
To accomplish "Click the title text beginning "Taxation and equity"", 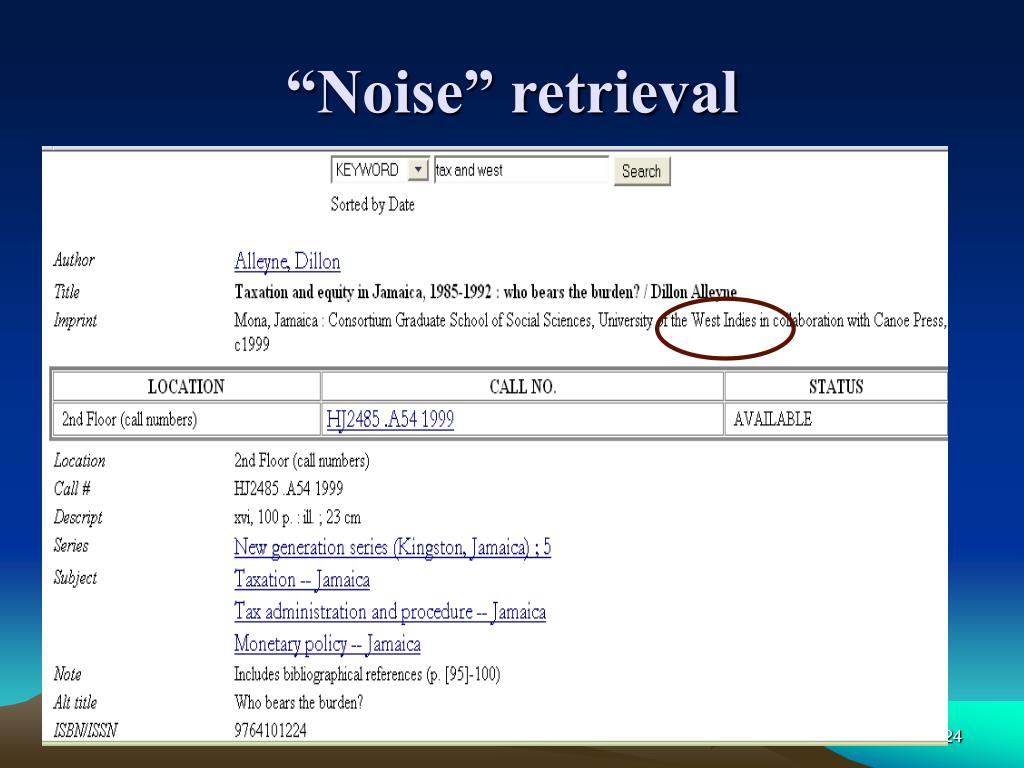I will coord(485,292).
